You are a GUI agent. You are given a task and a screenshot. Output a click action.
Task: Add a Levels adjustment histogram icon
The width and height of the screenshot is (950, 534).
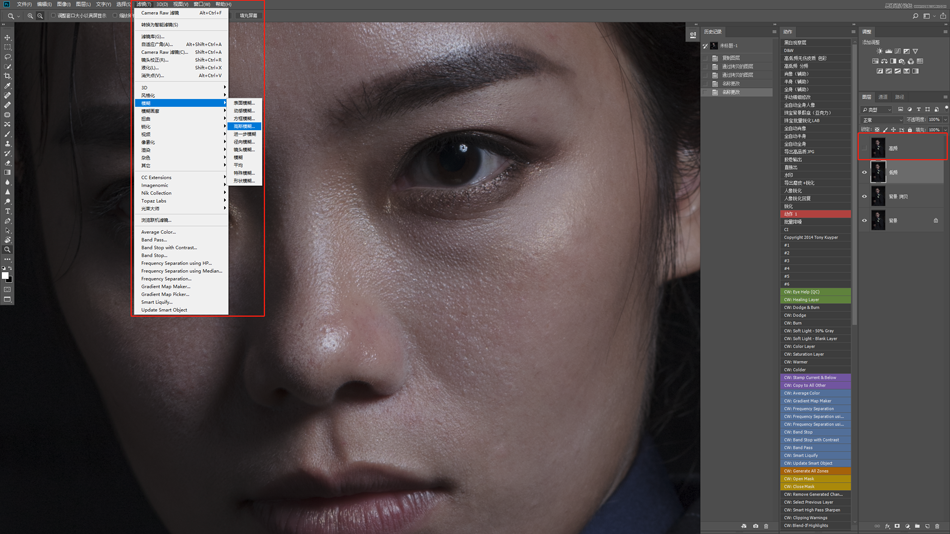pyautogui.click(x=889, y=52)
